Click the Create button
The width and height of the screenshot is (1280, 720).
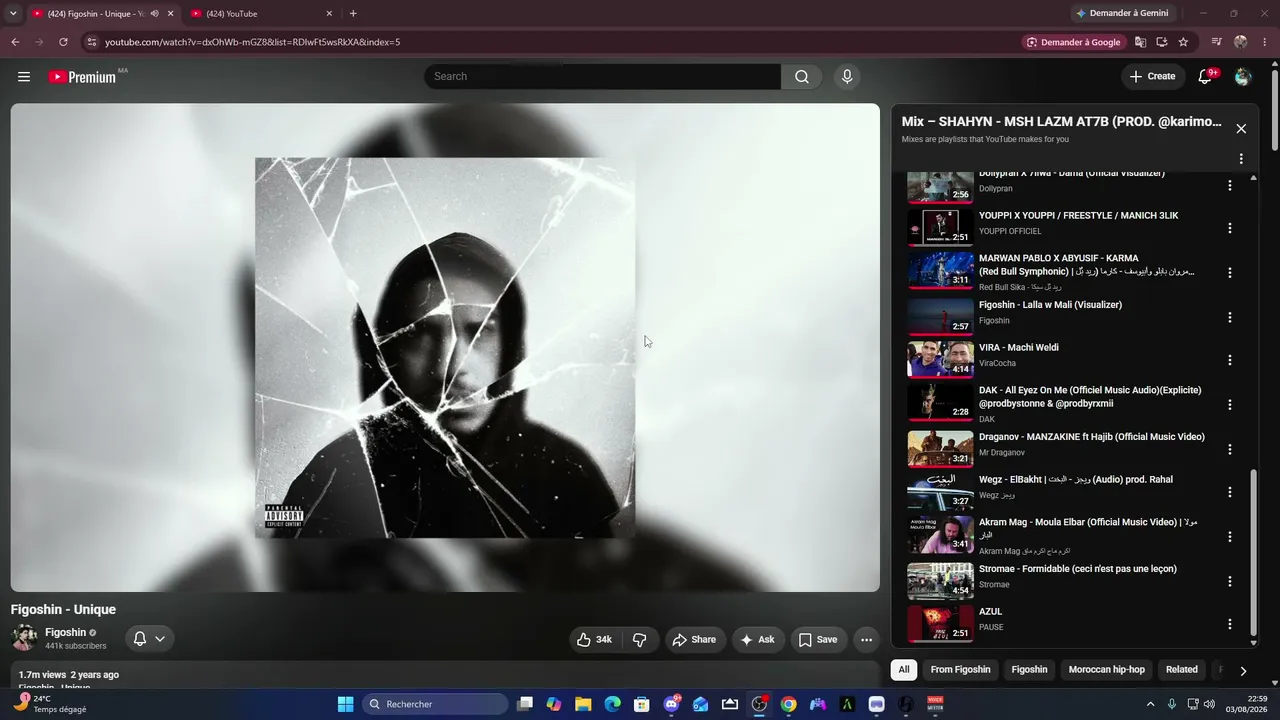tap(1152, 77)
